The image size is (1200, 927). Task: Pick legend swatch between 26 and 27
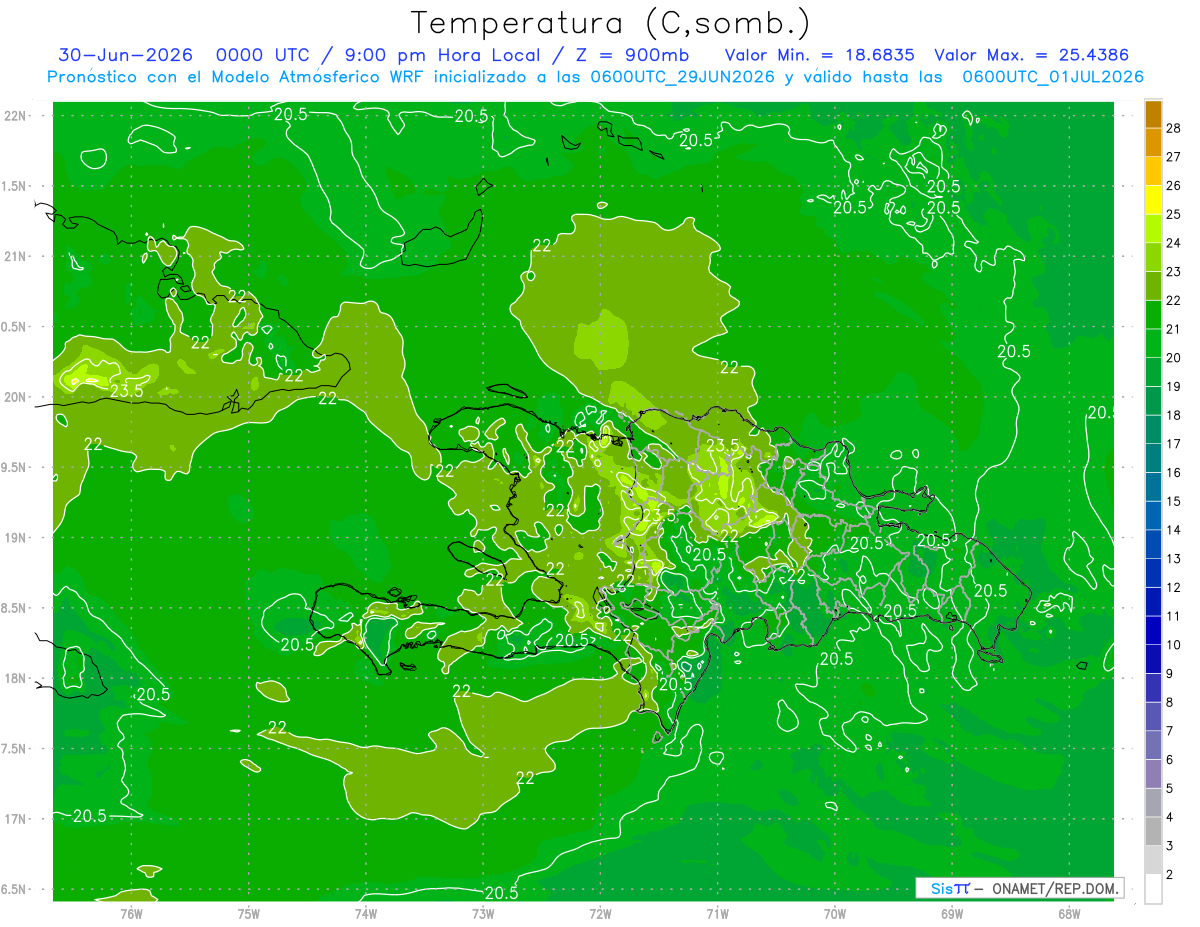pos(1153,171)
